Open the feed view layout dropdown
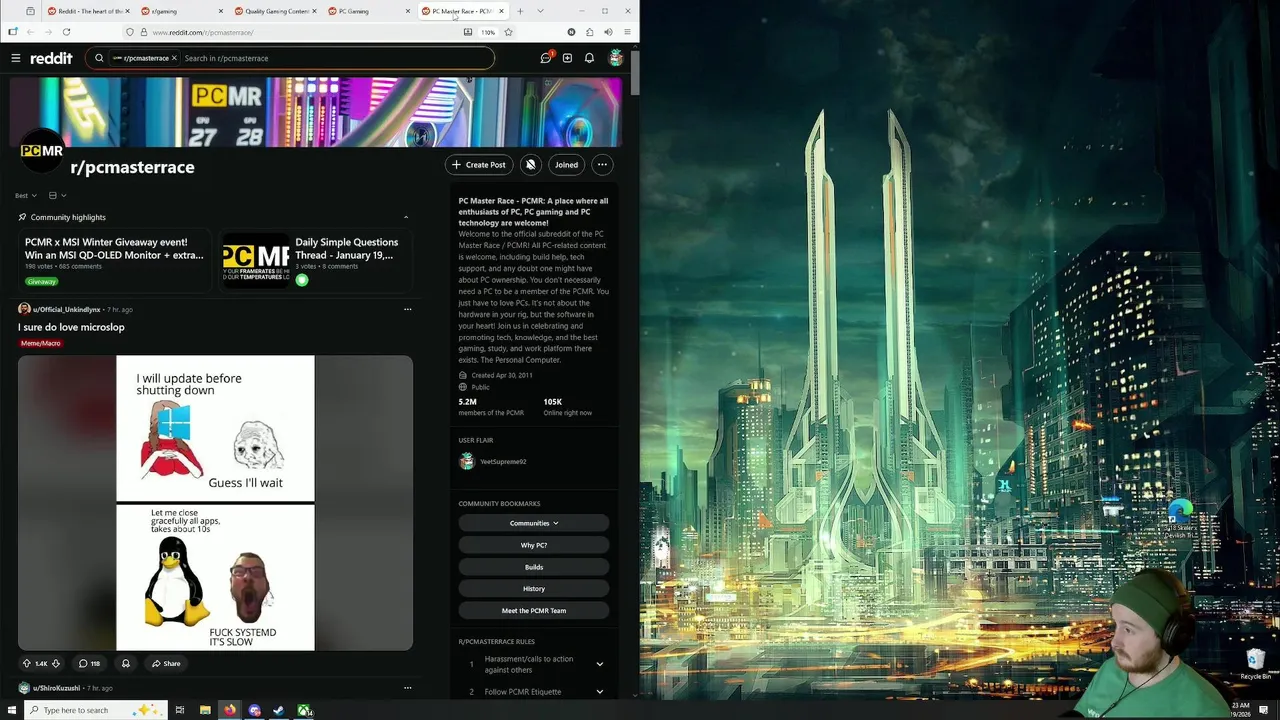Image resolution: width=1280 pixels, height=720 pixels. pyautogui.click(x=57, y=195)
